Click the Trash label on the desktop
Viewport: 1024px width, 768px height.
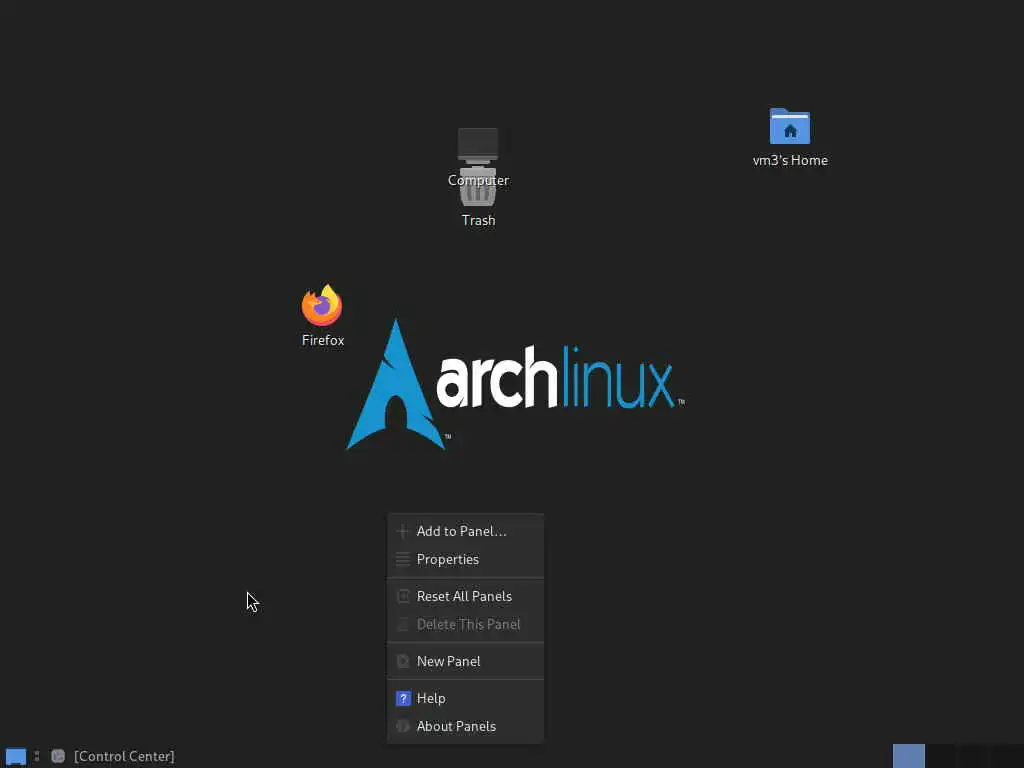(x=479, y=221)
